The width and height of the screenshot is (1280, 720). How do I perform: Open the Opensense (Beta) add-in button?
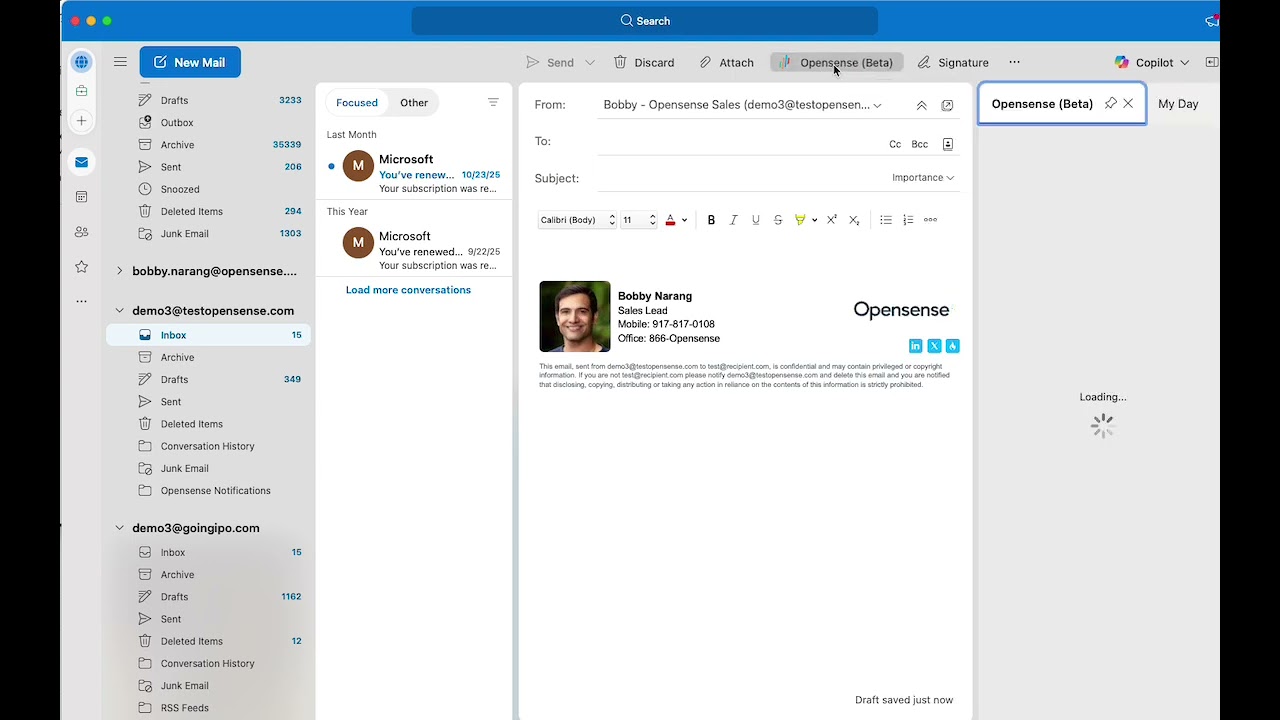(837, 62)
